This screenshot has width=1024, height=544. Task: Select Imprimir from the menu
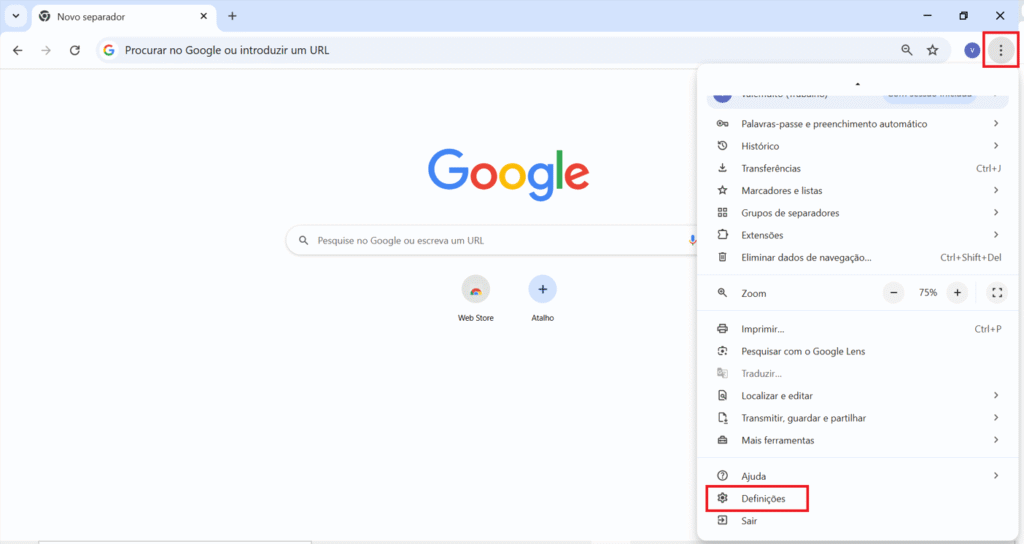tap(857, 328)
